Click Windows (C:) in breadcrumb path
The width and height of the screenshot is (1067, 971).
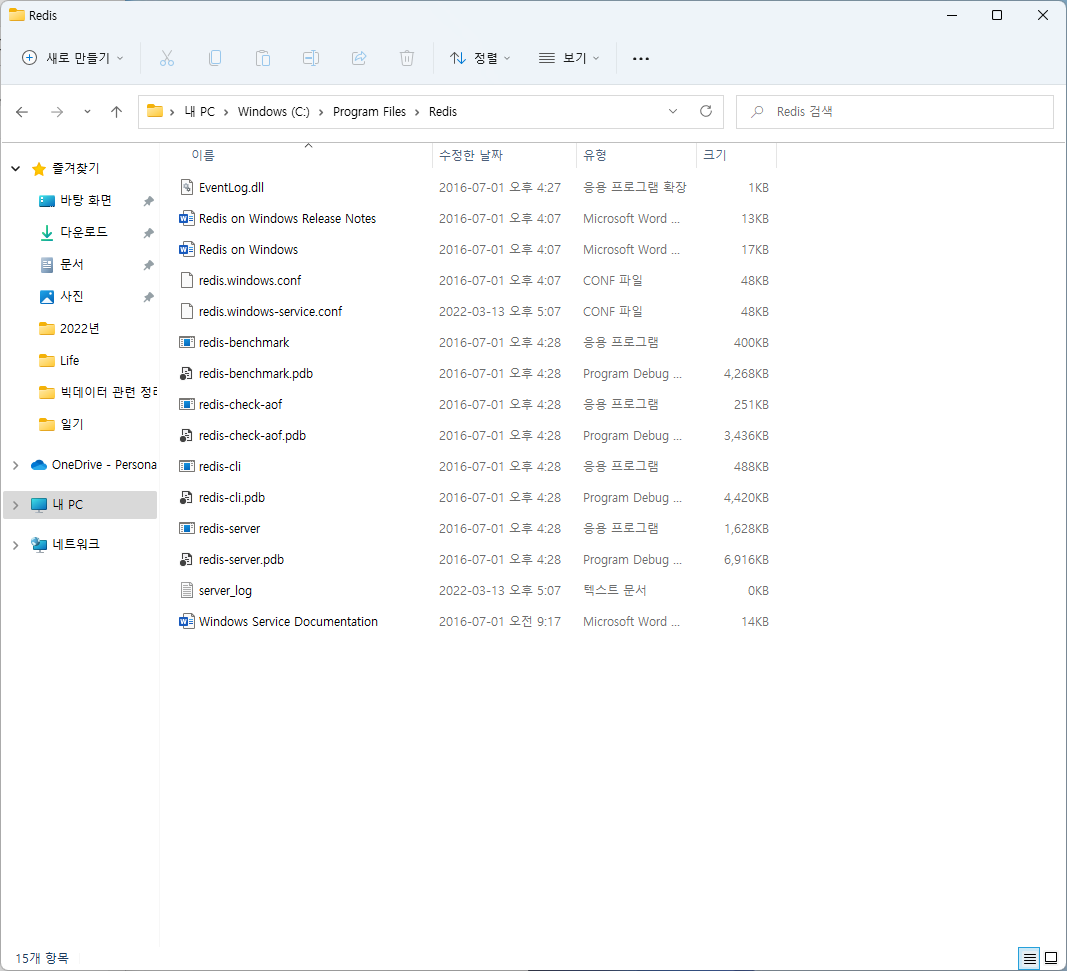[x=274, y=112]
